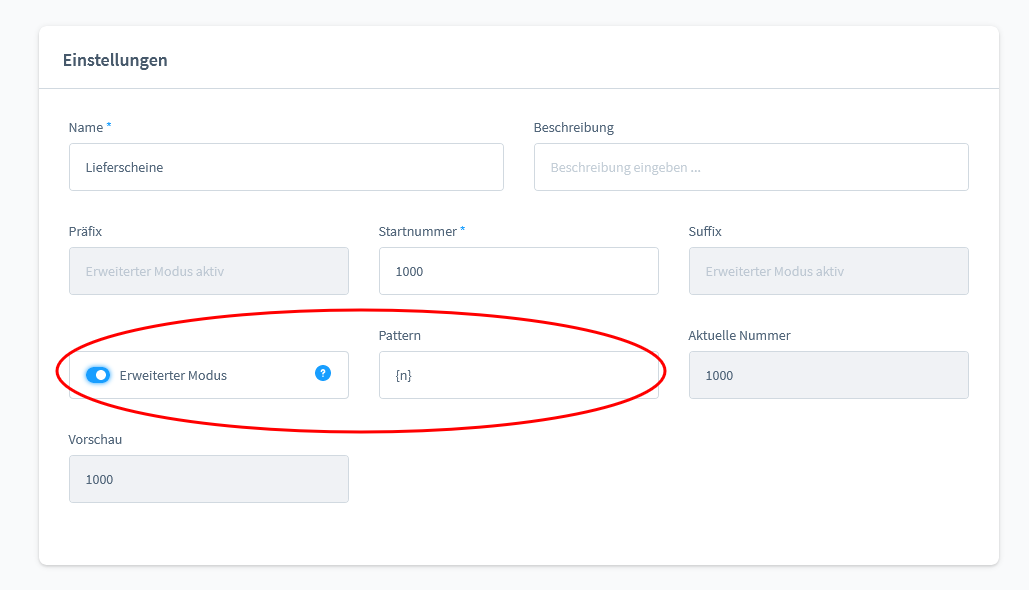Image resolution: width=1029 pixels, height=590 pixels.
Task: Click the 'Erweiterter Modus' label text
Action: [173, 375]
